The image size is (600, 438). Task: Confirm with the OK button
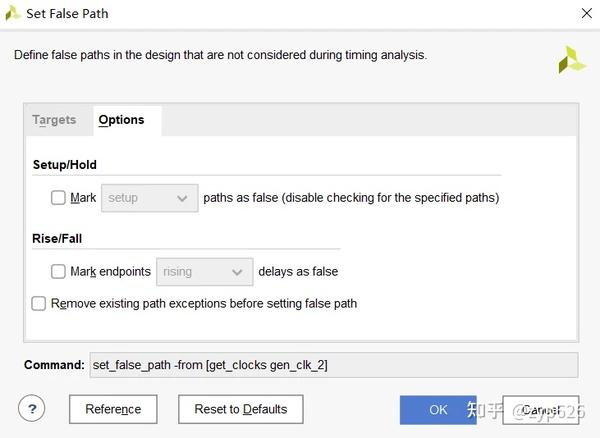pyautogui.click(x=438, y=409)
